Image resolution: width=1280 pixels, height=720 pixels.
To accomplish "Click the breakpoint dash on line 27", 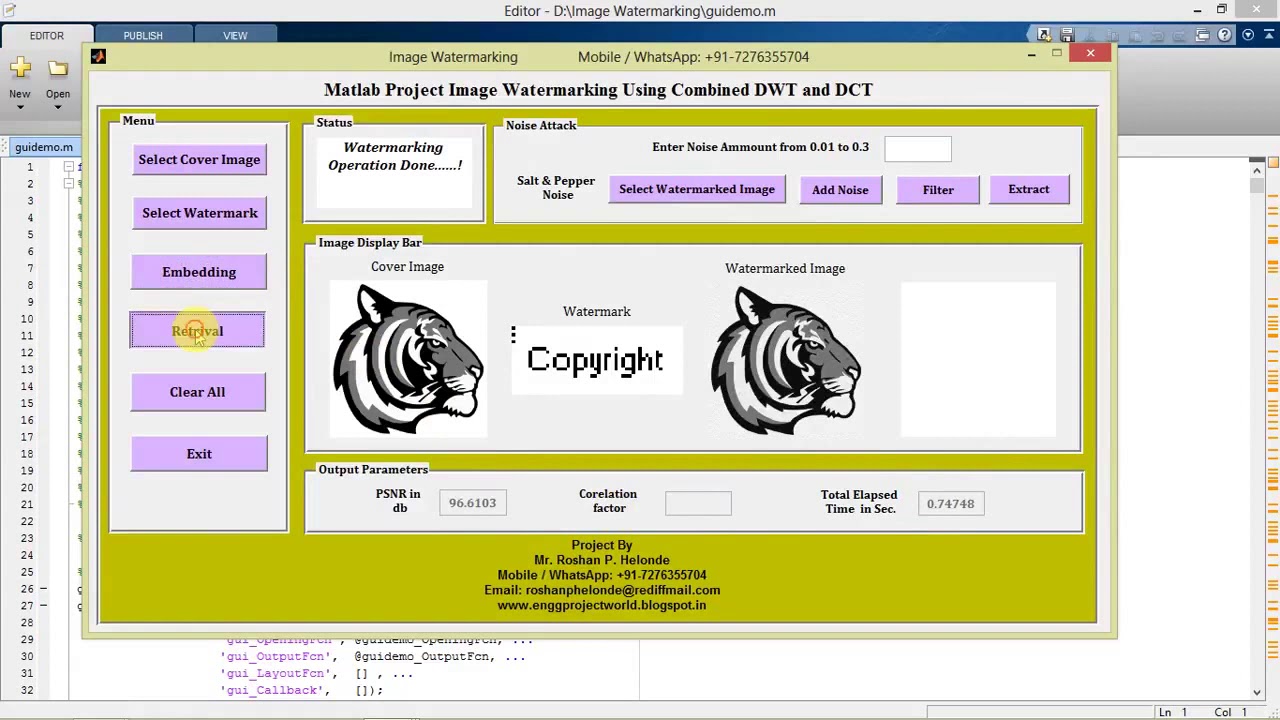I will point(43,606).
